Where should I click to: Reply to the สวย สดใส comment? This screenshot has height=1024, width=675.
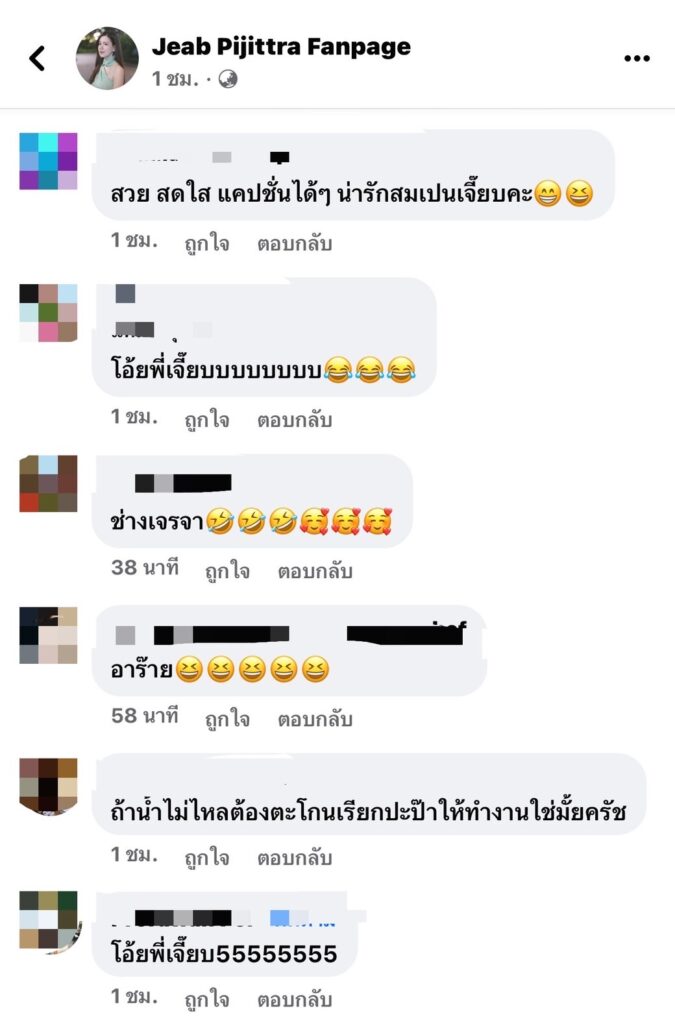(294, 243)
